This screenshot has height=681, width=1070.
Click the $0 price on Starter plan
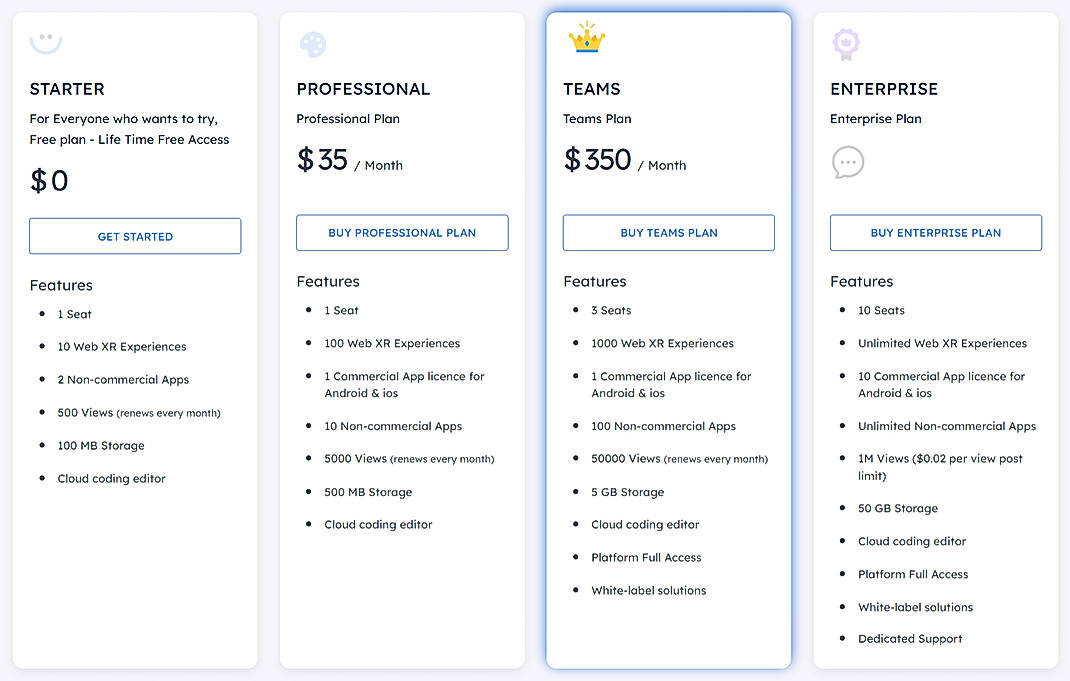[x=49, y=181]
